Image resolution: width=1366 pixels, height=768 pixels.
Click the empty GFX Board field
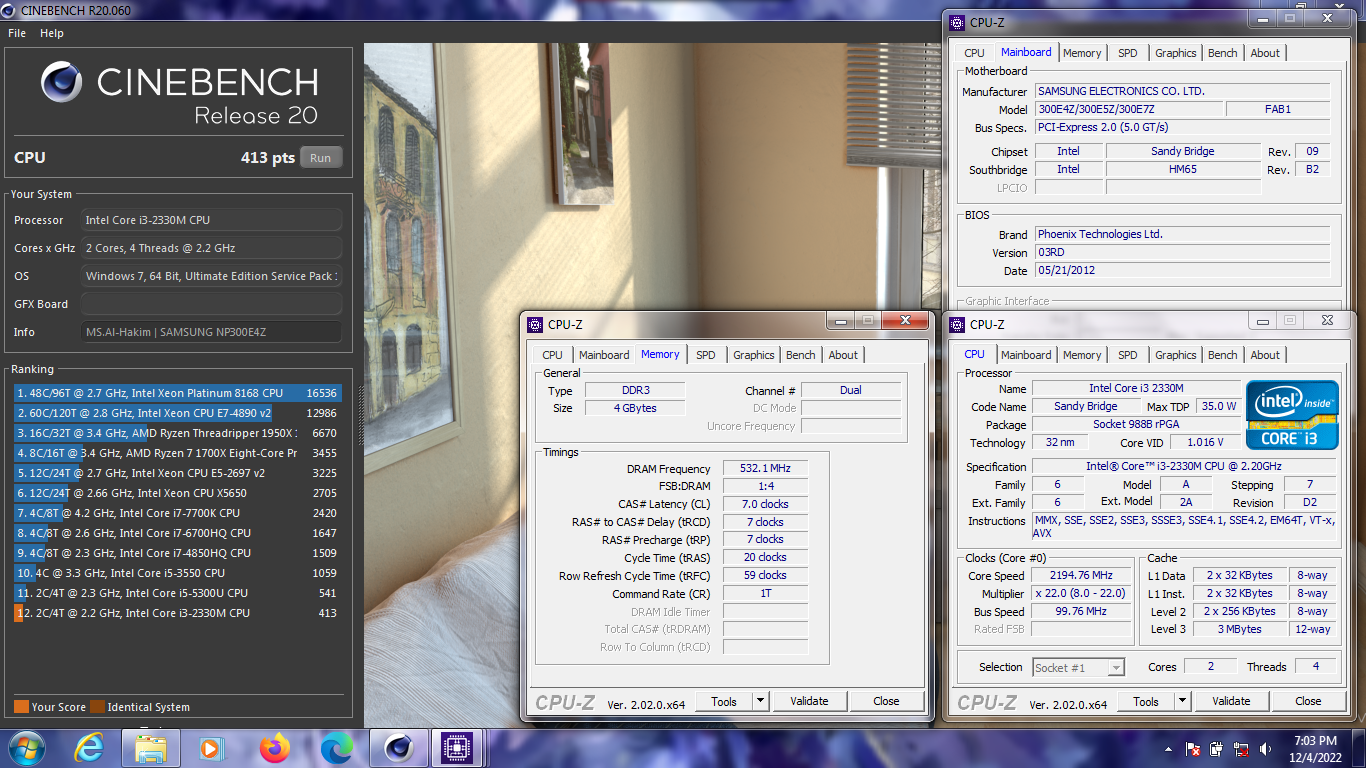(211, 304)
